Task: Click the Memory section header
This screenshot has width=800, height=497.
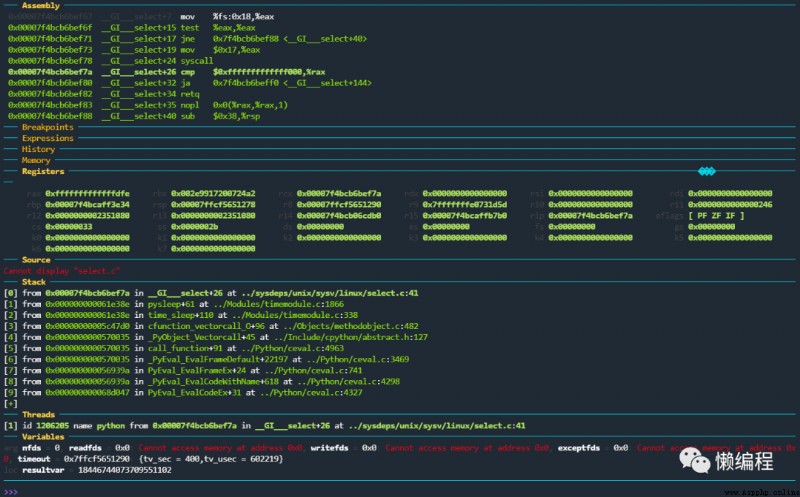Action: 36,161
